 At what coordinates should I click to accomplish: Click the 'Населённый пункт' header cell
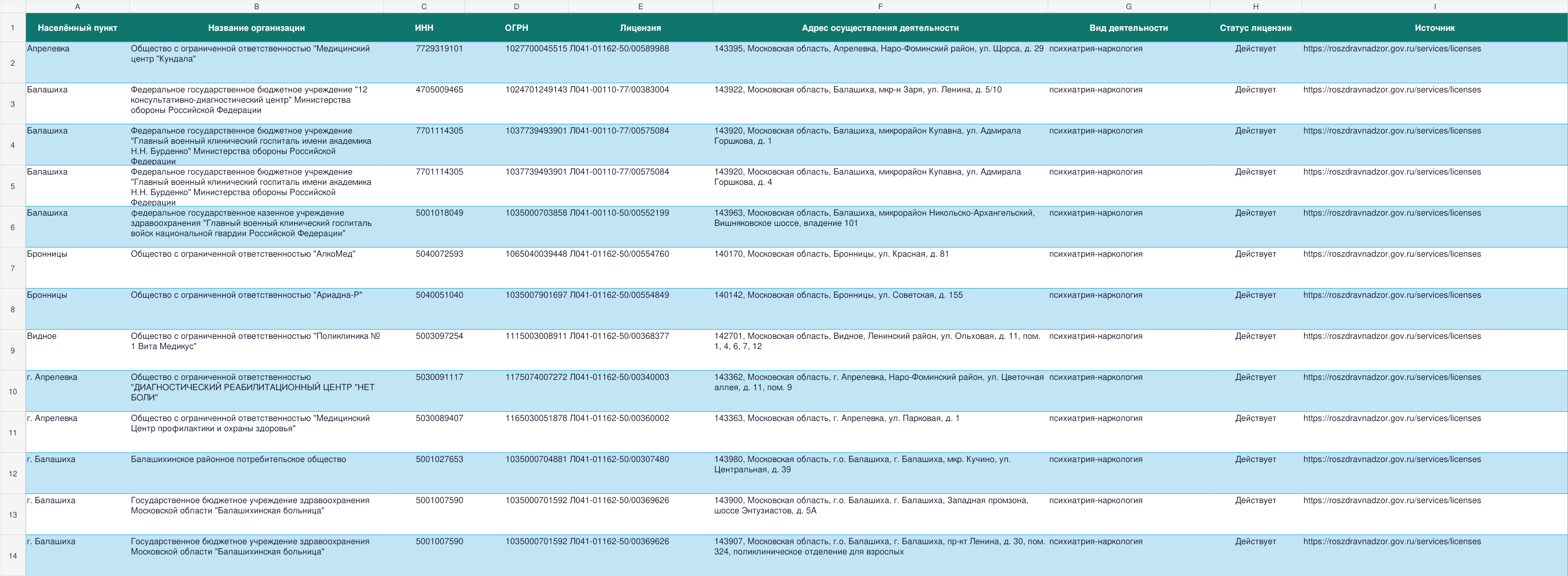click(78, 27)
